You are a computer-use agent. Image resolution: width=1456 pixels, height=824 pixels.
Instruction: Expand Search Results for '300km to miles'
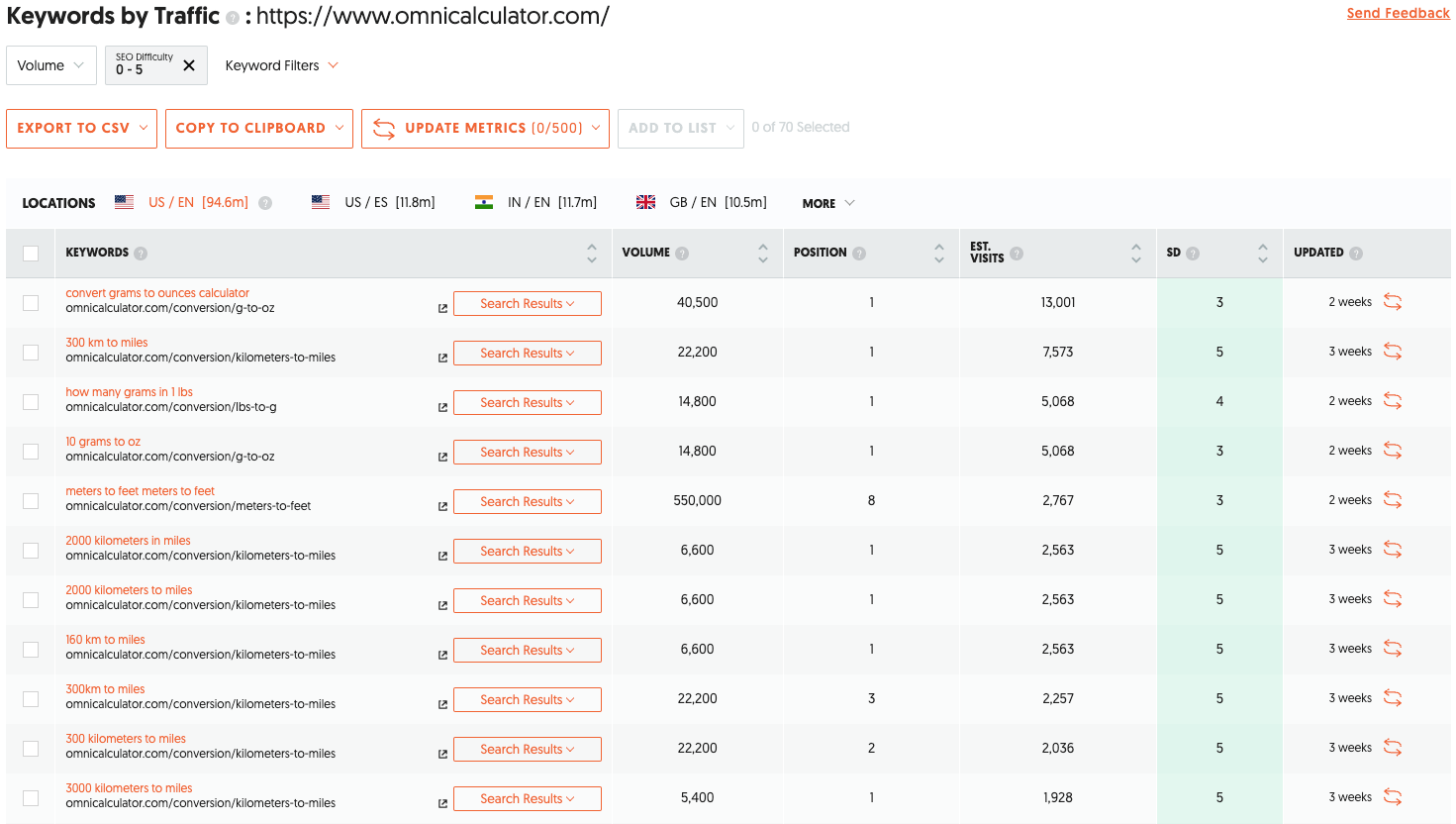[x=527, y=699]
